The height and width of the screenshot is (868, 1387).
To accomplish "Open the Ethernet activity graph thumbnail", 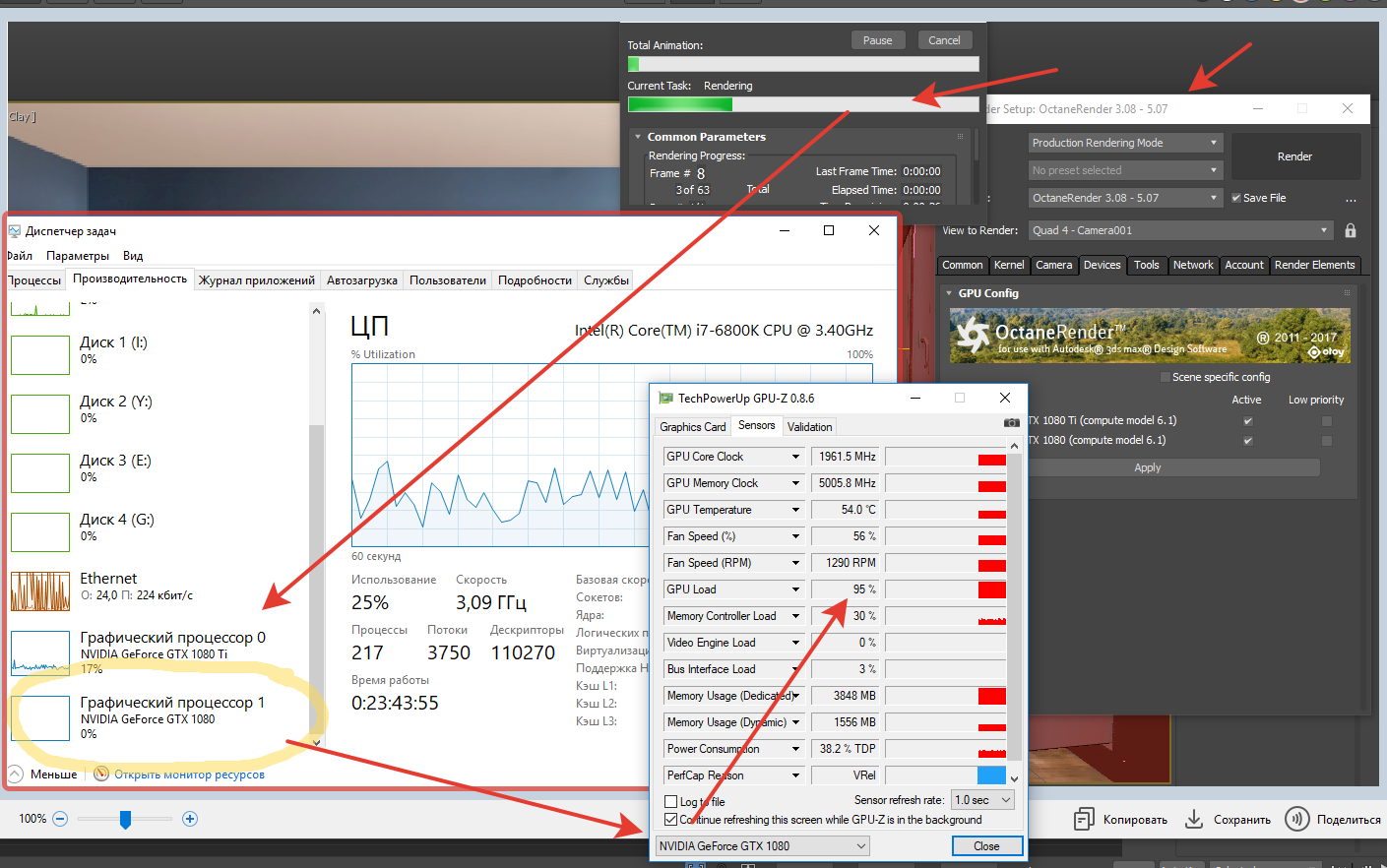I will [40, 591].
